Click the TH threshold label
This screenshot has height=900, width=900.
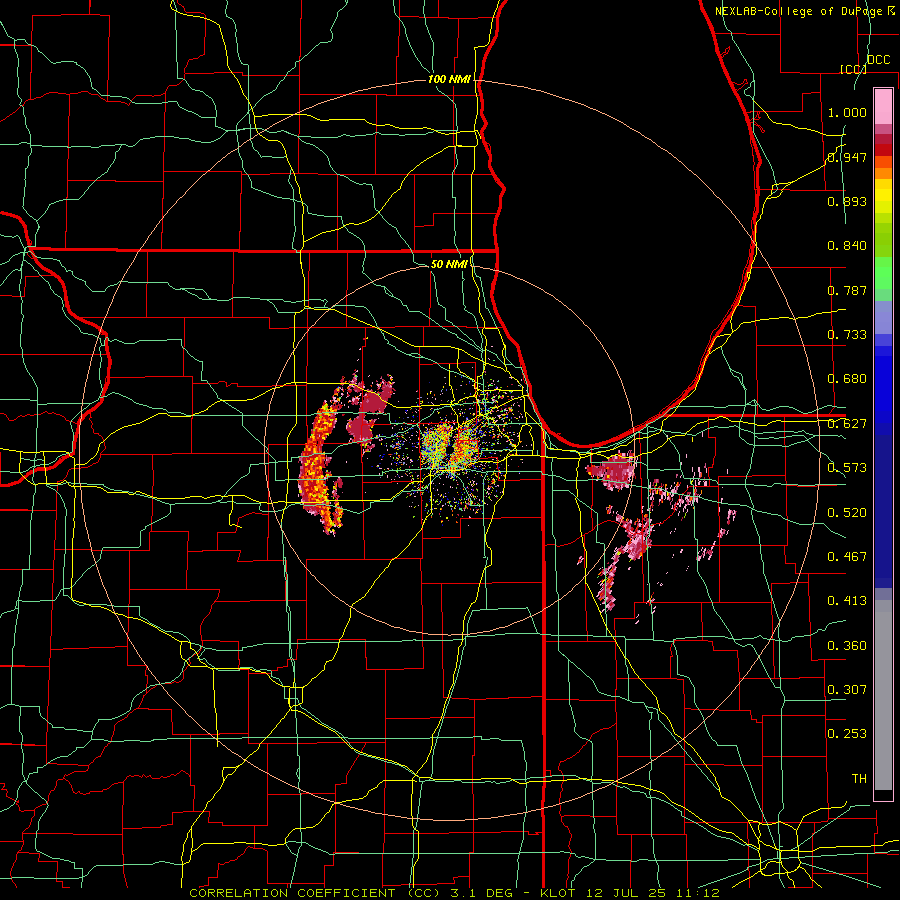(x=859, y=779)
